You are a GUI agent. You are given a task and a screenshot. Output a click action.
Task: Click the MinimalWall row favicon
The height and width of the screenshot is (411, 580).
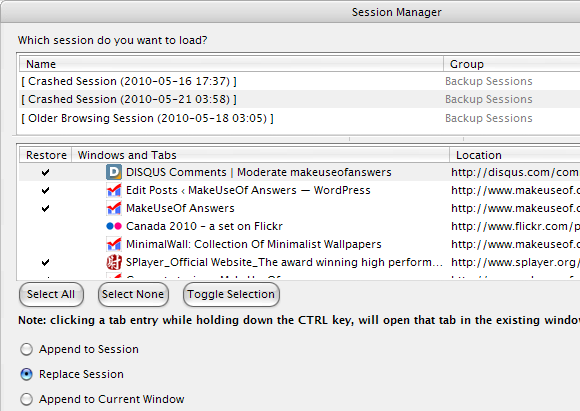click(x=114, y=244)
